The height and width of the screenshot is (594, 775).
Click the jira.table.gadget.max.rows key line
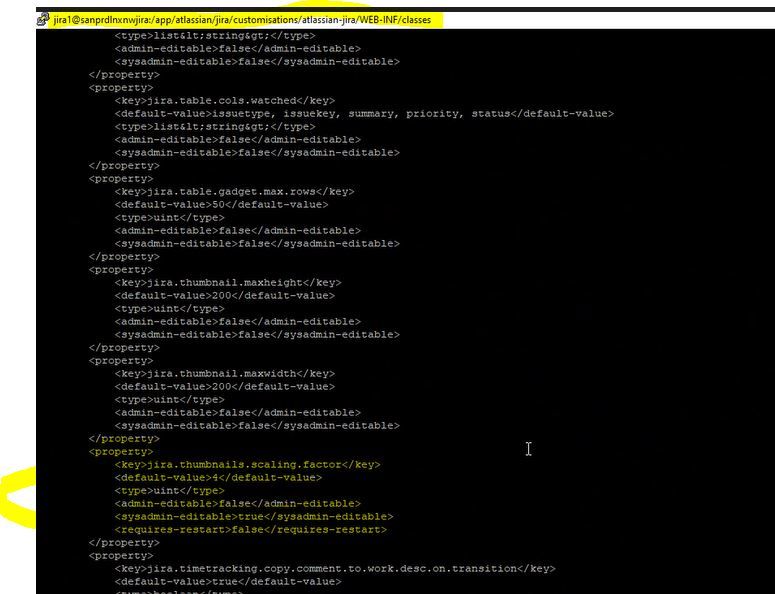(x=234, y=192)
